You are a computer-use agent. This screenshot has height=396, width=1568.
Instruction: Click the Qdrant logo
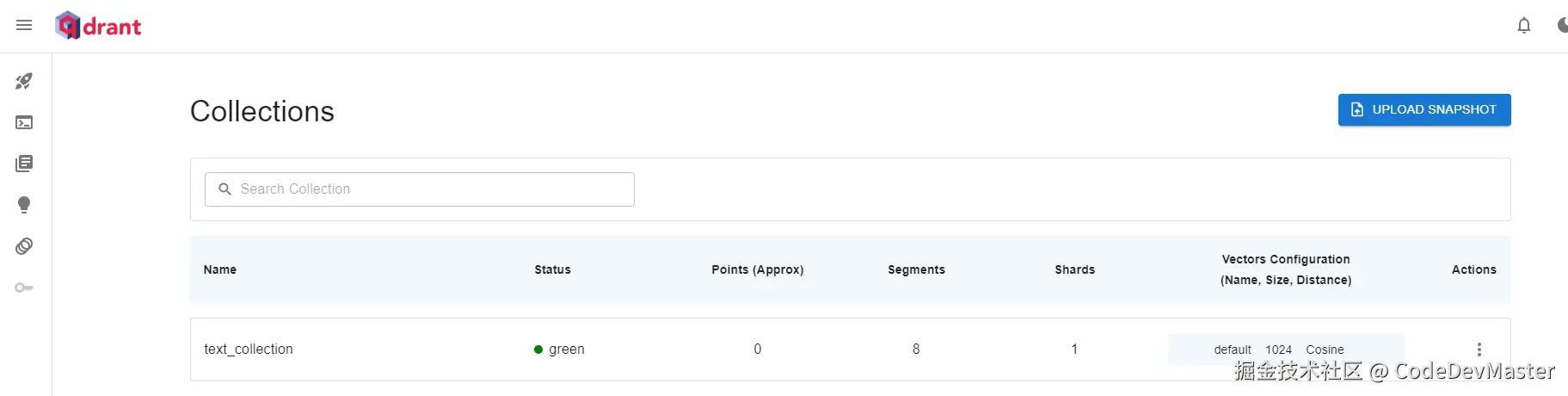pos(98,26)
